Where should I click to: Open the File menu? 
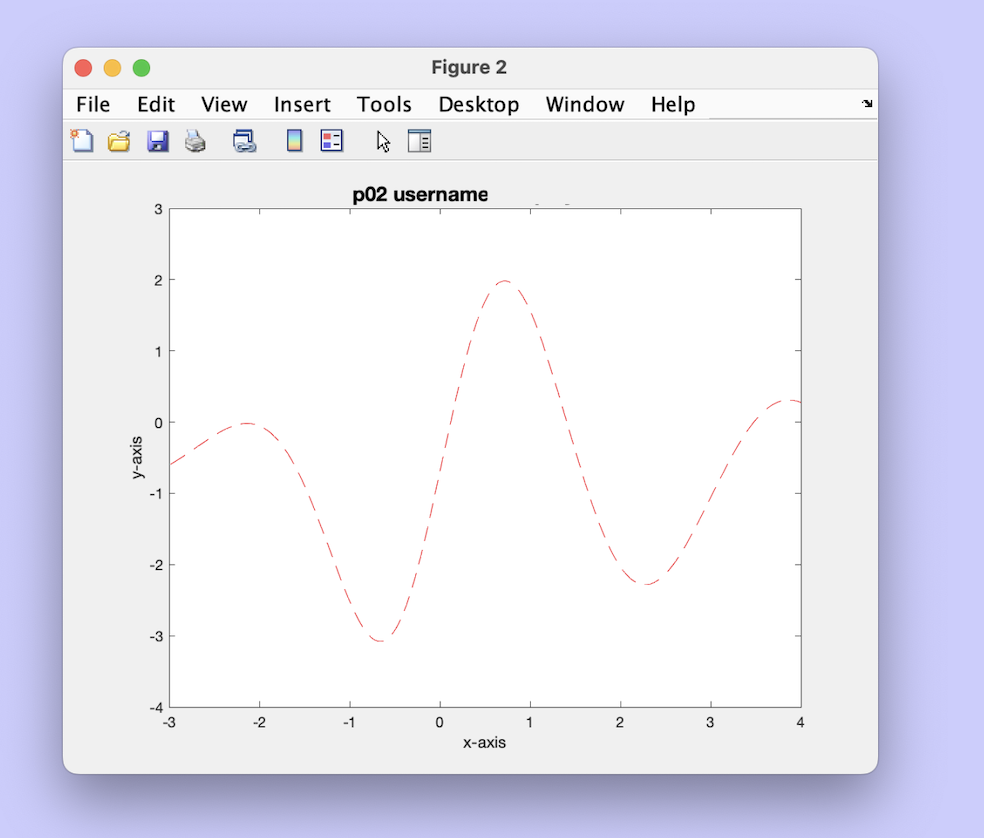click(x=92, y=104)
